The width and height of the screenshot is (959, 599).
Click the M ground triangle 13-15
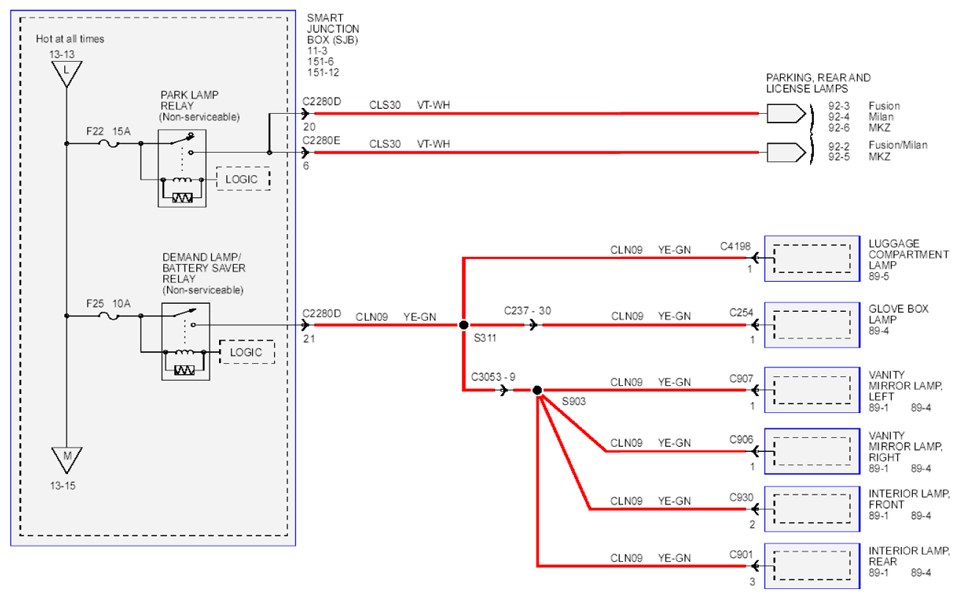click(x=67, y=459)
